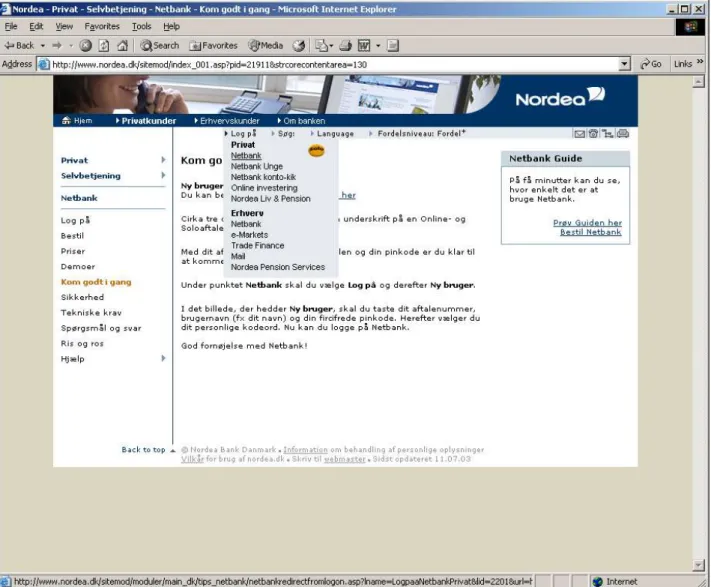This screenshot has height=587, width=711.
Task: Click the Discuss toolbar icon
Action: [393, 45]
